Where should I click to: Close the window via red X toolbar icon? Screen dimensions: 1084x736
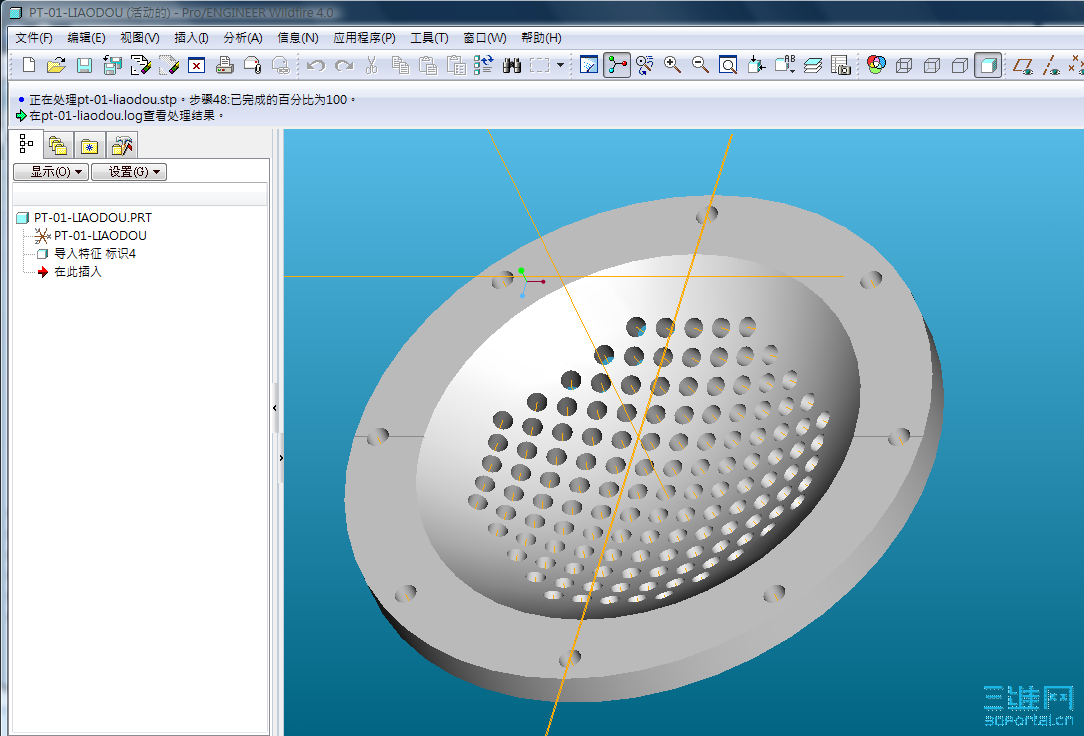196,65
